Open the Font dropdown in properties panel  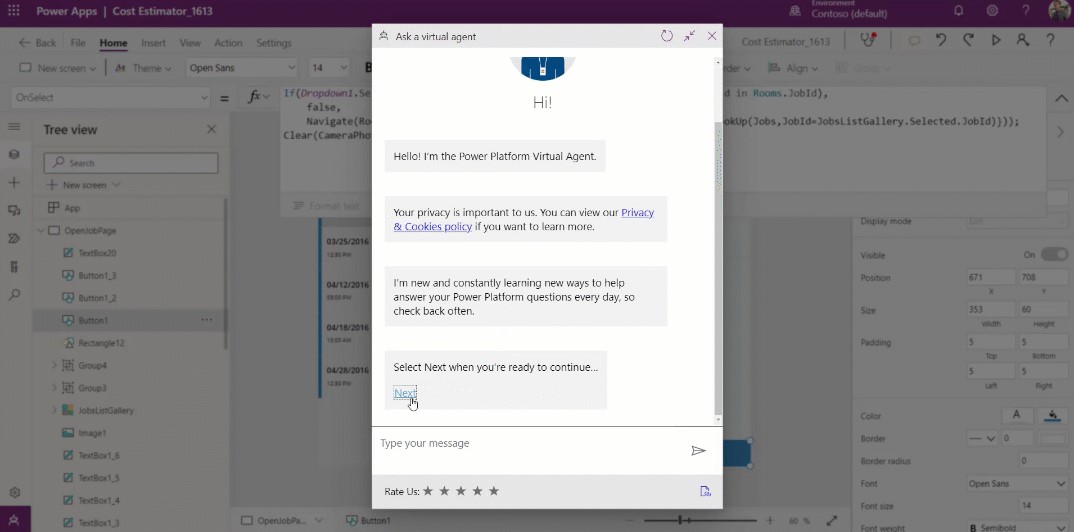pos(1016,483)
